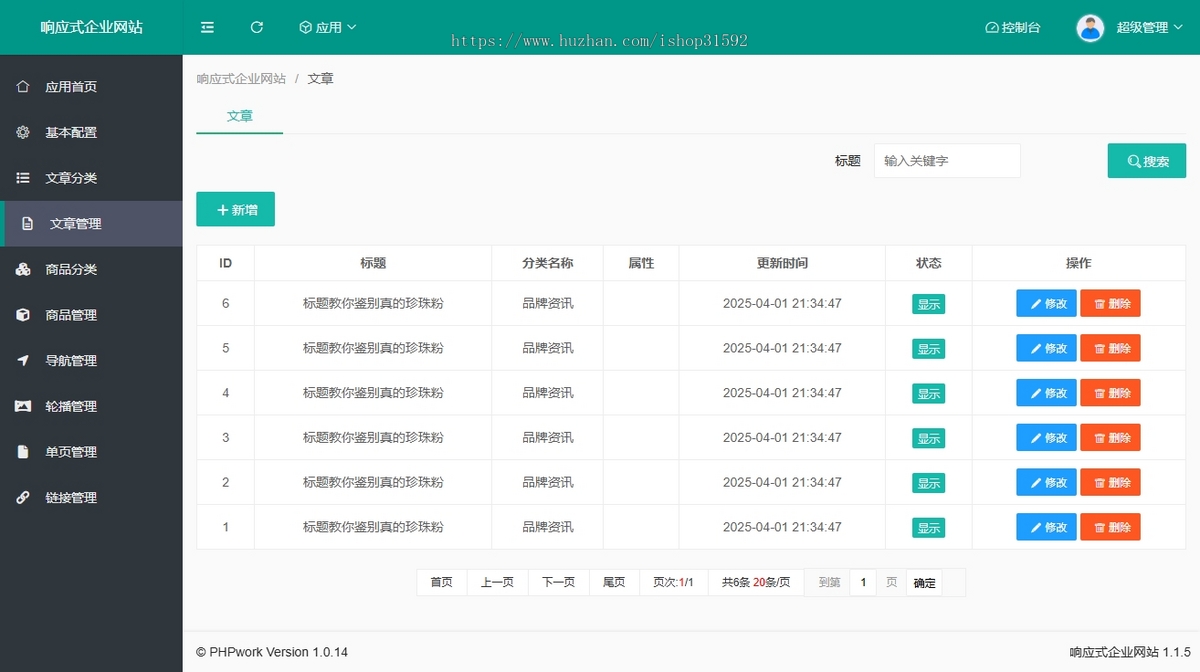Open 导航管理 in the sidebar
The width and height of the screenshot is (1200, 672).
(x=71, y=361)
